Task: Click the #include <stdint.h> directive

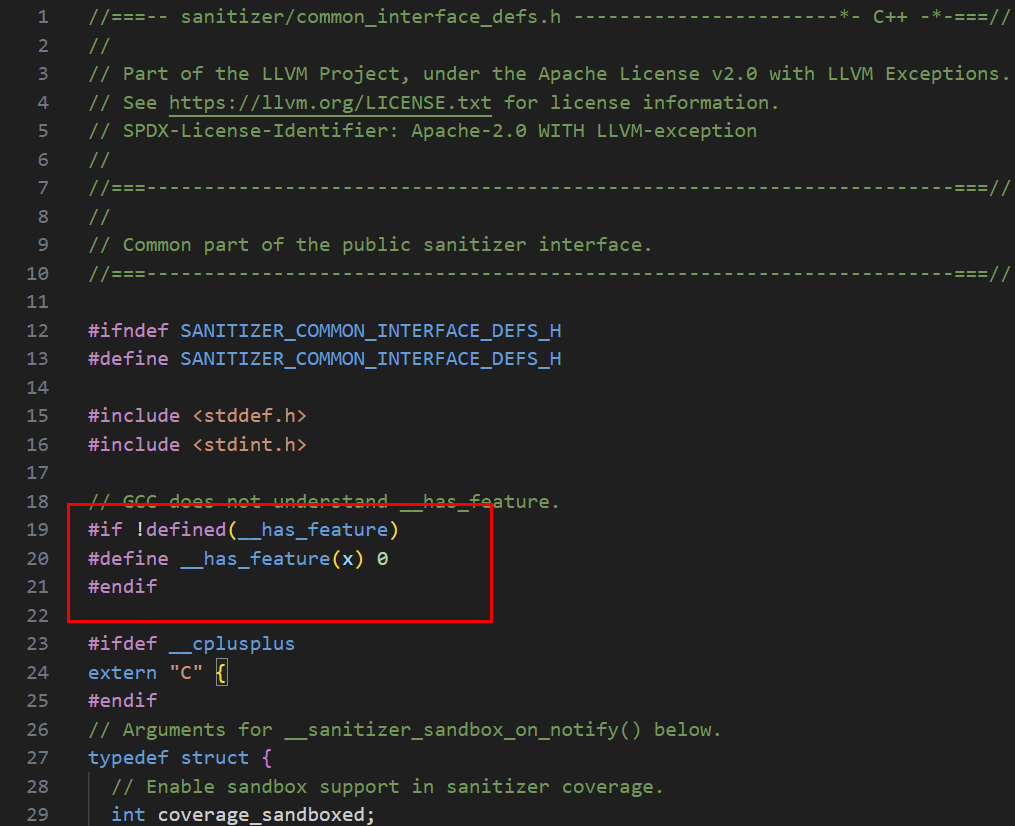Action: 196,444
